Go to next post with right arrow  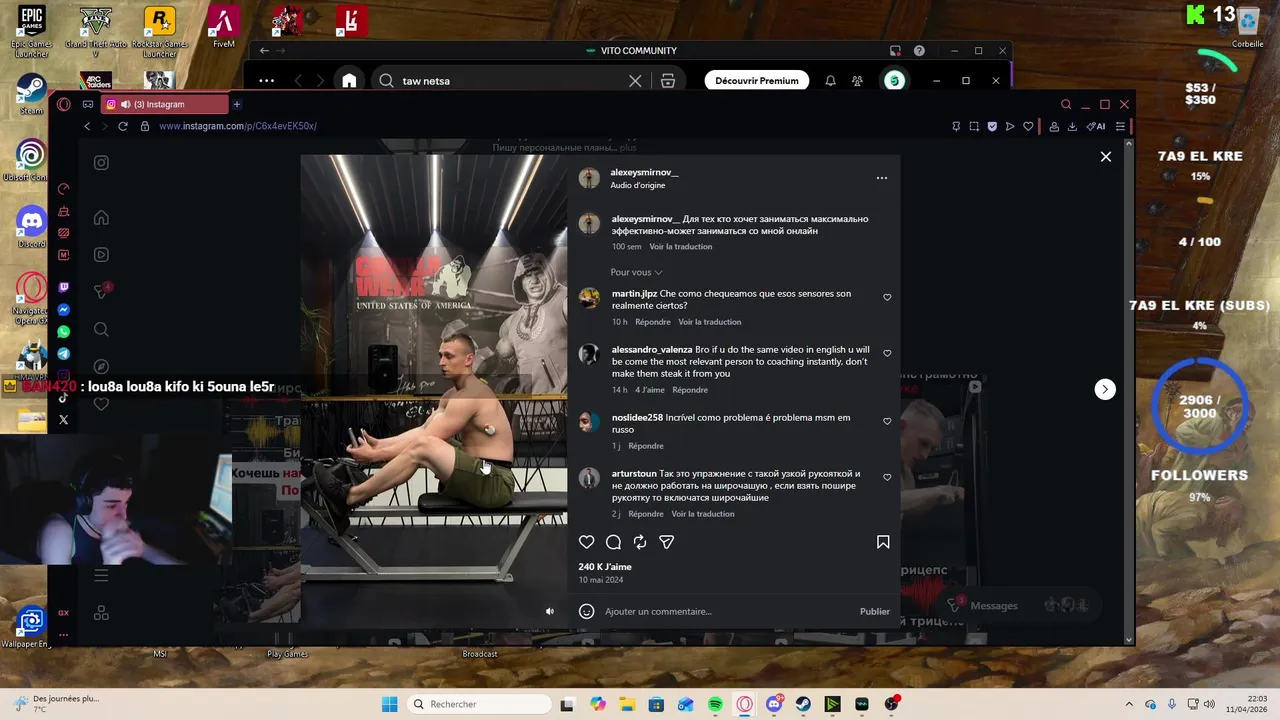click(1105, 389)
